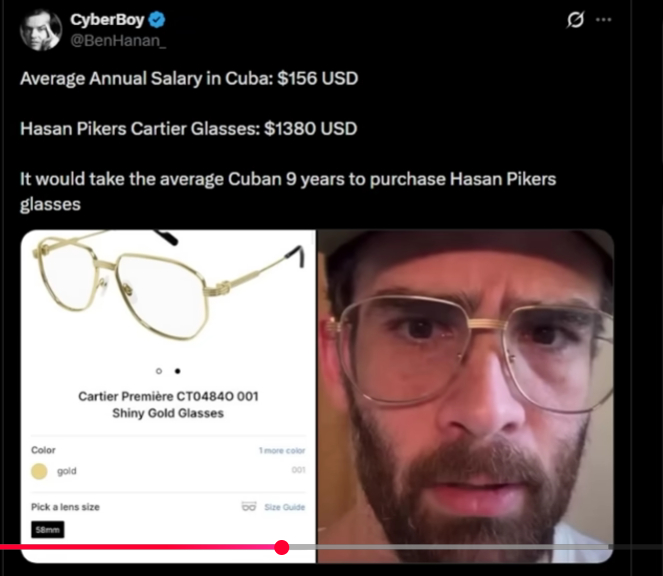Click the red video progress scrubber knob

pos(282,547)
